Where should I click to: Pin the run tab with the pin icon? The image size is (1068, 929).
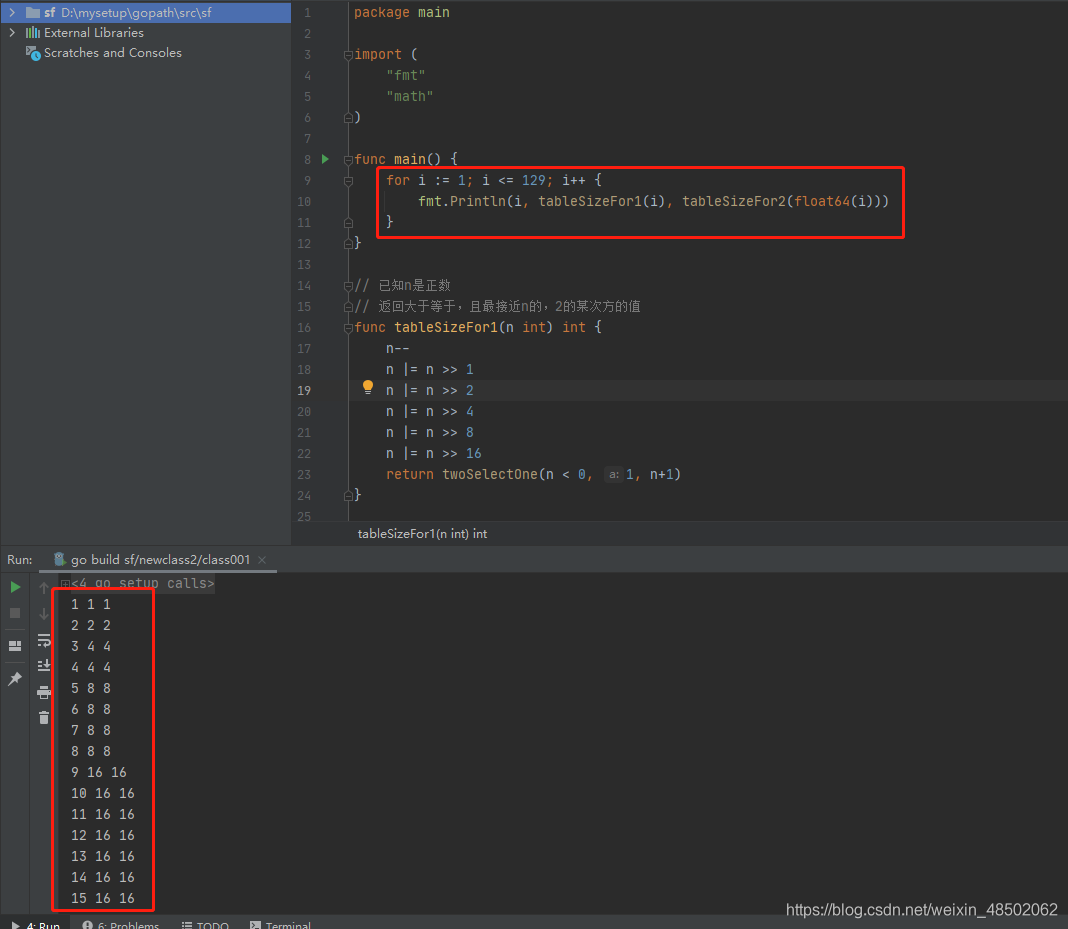pyautogui.click(x=15, y=678)
